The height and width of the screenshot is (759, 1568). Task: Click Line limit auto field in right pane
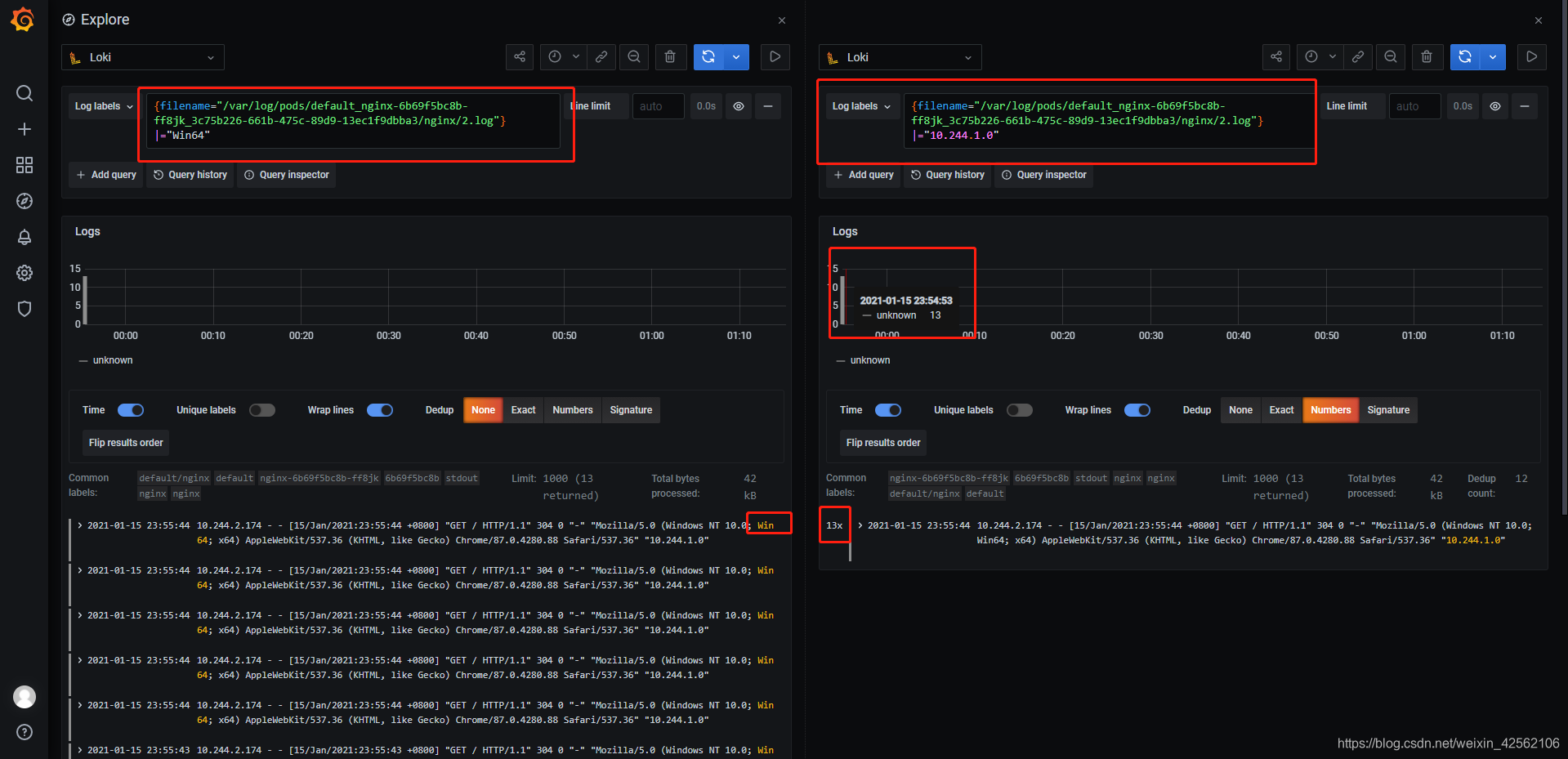point(1414,106)
